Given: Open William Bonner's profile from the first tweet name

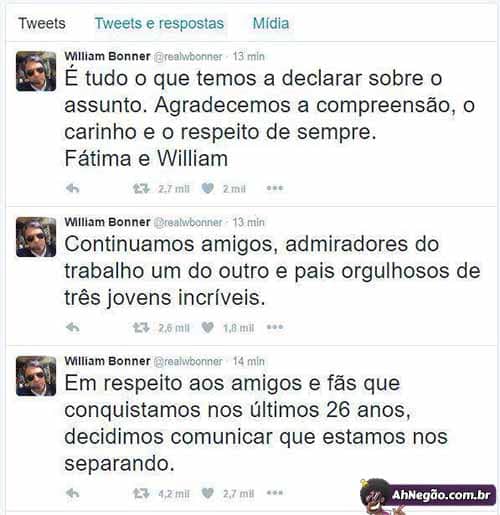Looking at the screenshot, I should click(x=107, y=56).
